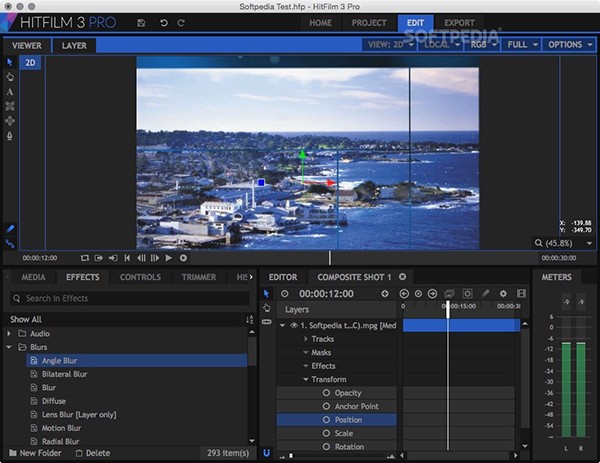Viewport: 600px width, 463px height.
Task: Open timeline settings gear
Action: (x=503, y=293)
